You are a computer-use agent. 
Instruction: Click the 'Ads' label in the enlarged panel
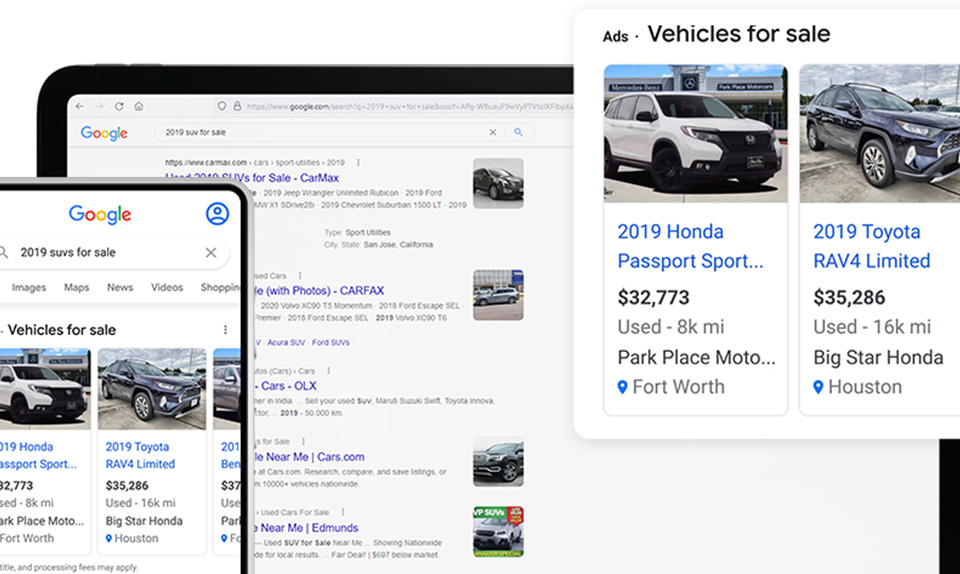click(615, 37)
